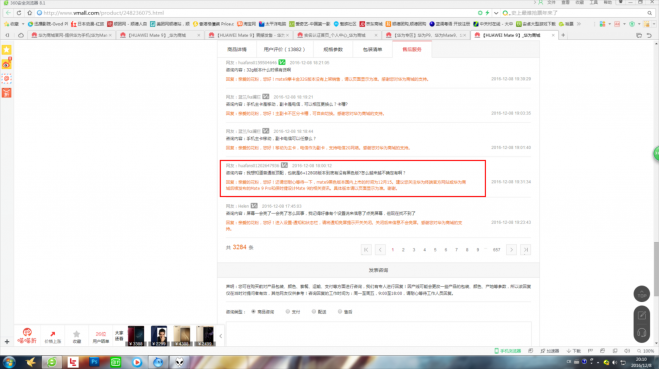Click the yellow star sidebar icon
Viewport: 659px width, 369px height.
[7, 50]
